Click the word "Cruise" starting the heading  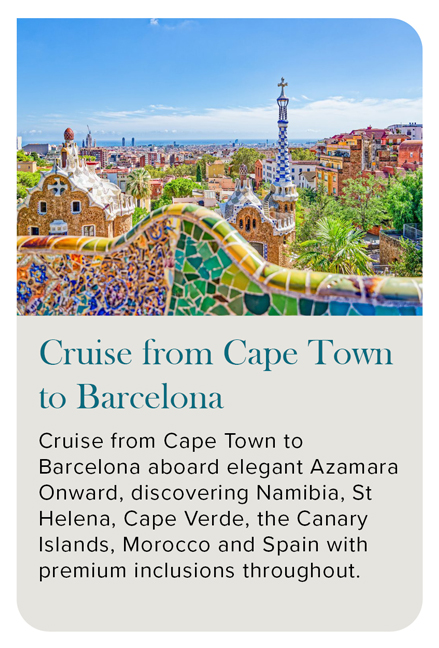86,354
